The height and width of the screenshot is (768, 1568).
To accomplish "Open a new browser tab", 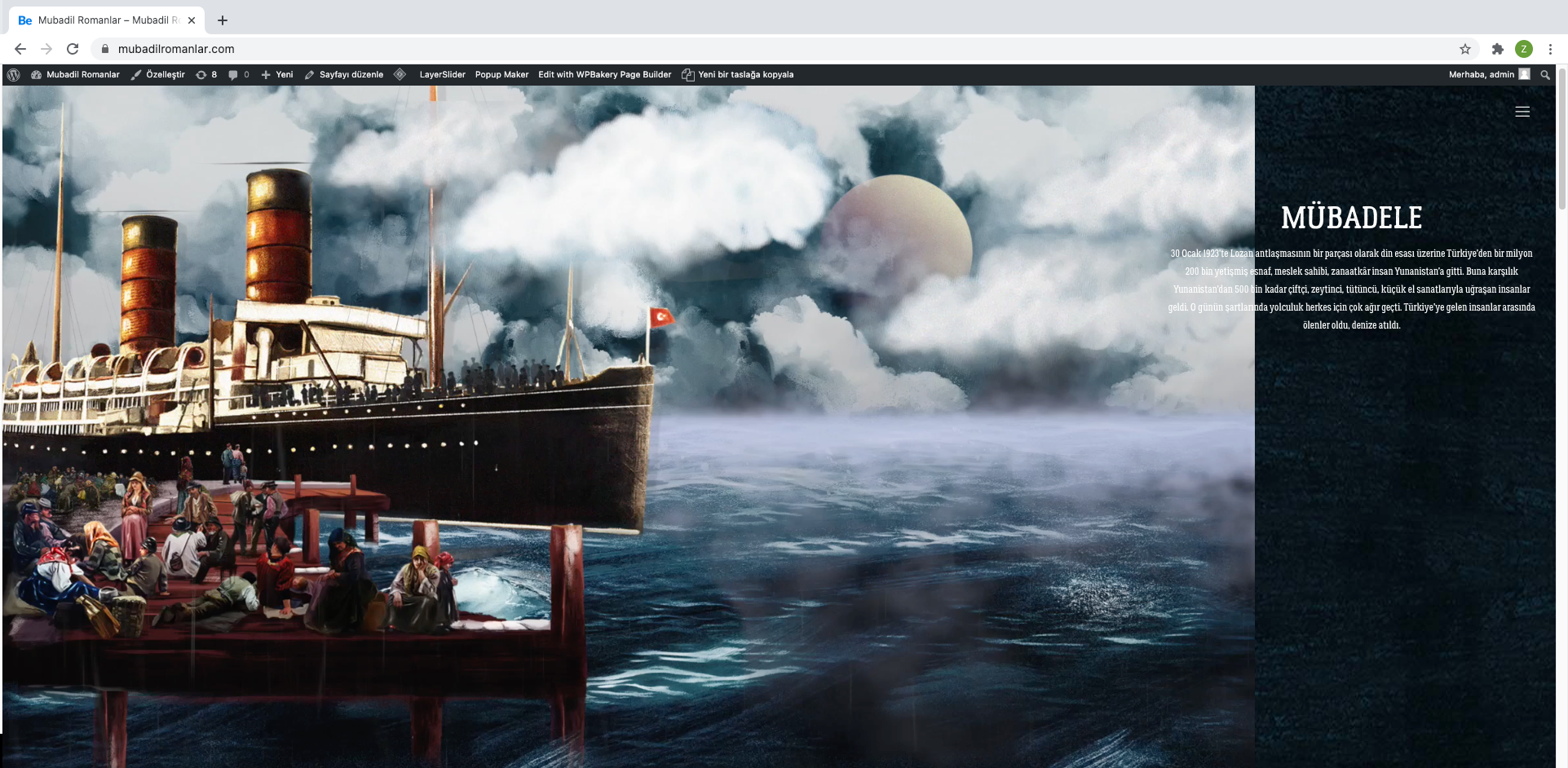I will [x=223, y=20].
